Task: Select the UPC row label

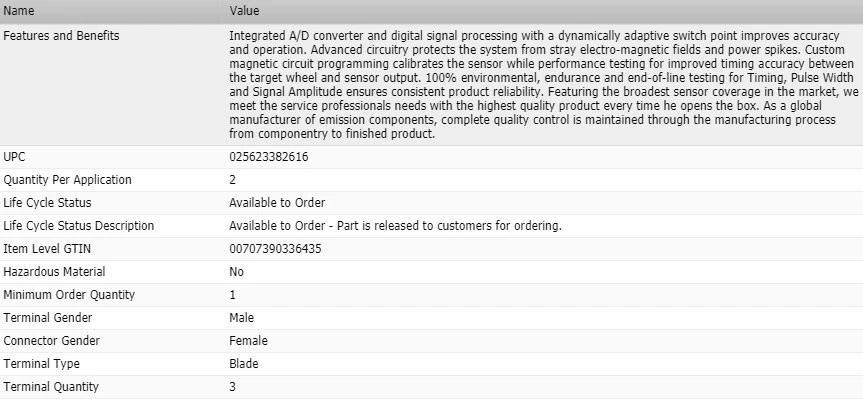Action: [x=16, y=157]
